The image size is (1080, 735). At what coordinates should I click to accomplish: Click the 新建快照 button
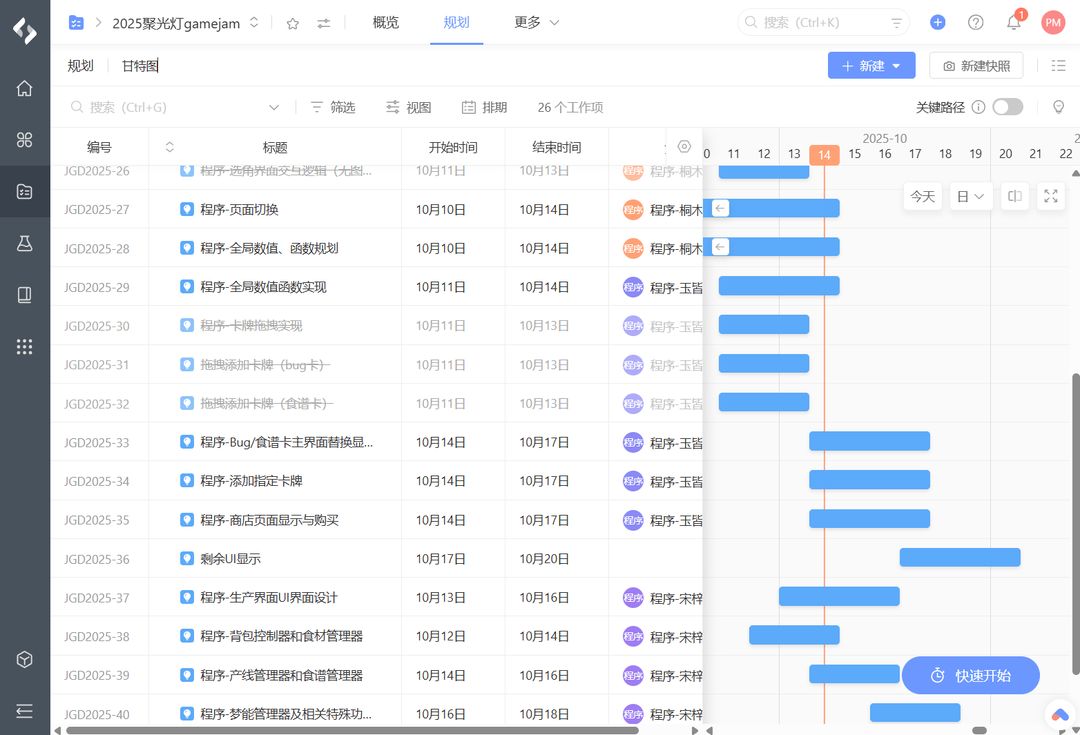976,66
